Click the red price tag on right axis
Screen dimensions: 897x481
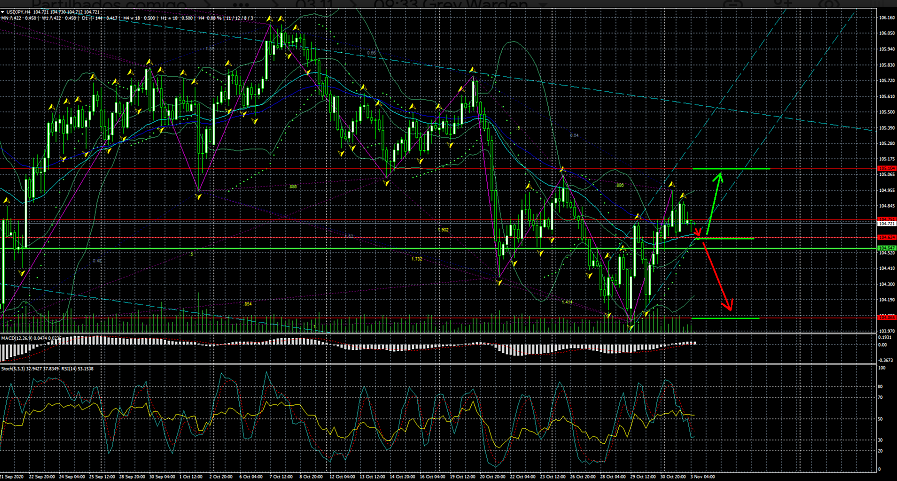point(885,169)
